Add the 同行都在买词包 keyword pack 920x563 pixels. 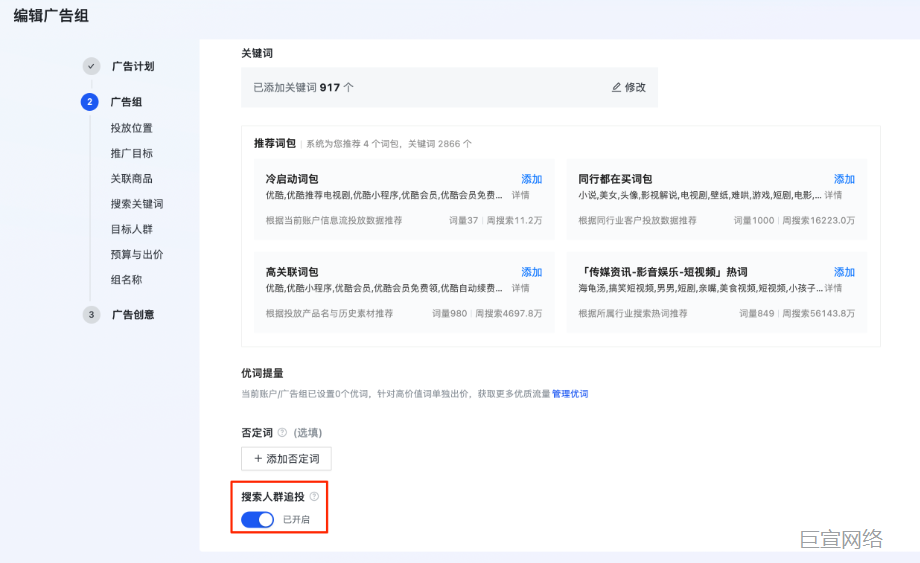[x=844, y=179]
